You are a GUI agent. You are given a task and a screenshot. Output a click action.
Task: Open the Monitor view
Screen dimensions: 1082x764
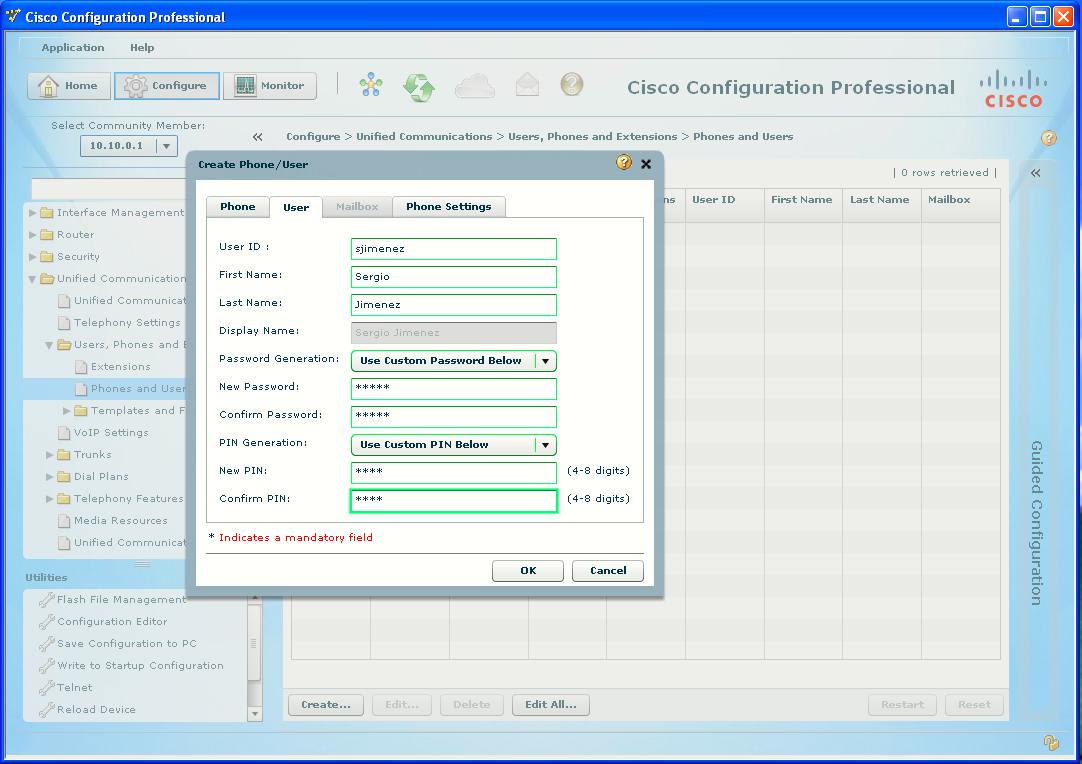pos(270,86)
